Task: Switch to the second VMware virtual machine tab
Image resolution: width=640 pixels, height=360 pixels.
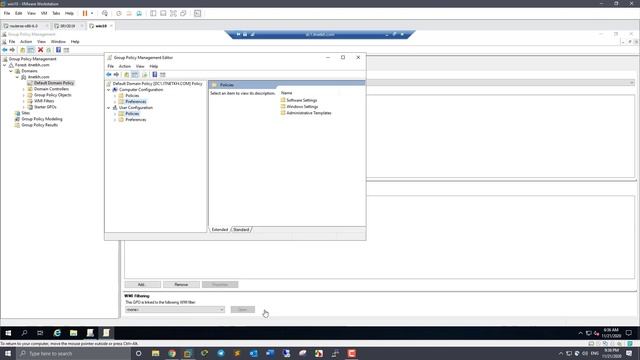Action: click(x=68, y=26)
